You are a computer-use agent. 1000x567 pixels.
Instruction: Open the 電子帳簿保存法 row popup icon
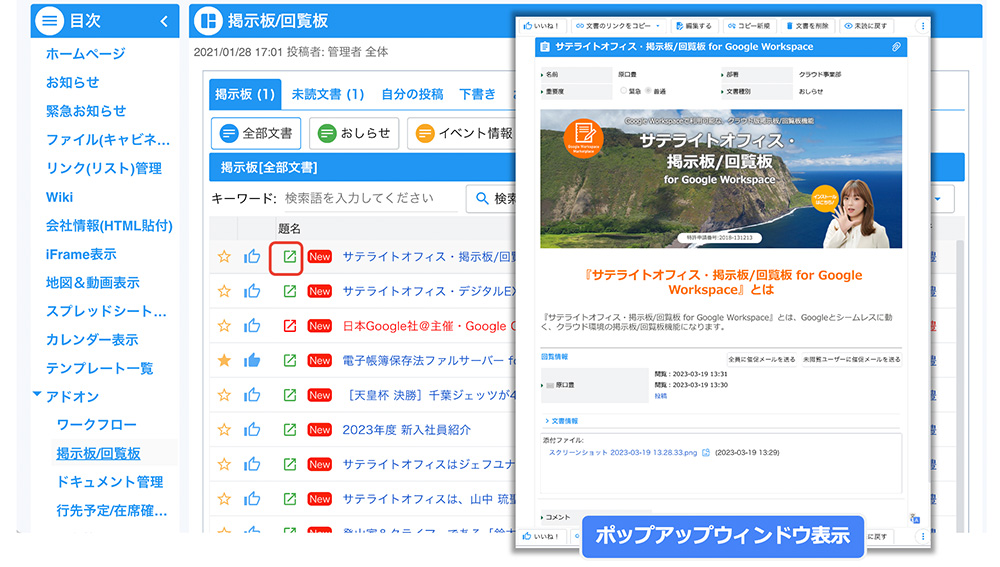pos(290,360)
